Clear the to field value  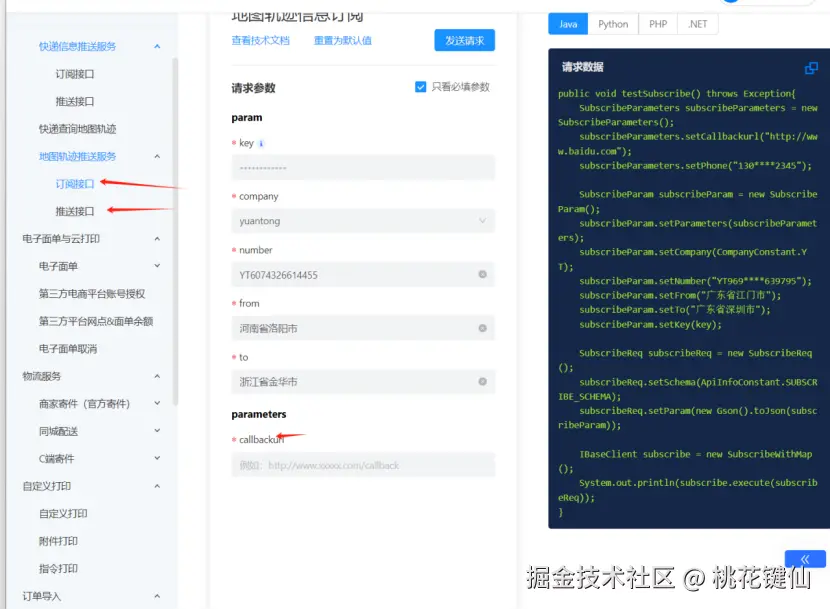(x=482, y=382)
